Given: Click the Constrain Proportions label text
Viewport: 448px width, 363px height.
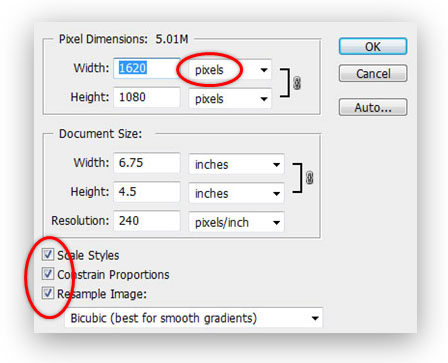Looking at the screenshot, I should click(113, 274).
